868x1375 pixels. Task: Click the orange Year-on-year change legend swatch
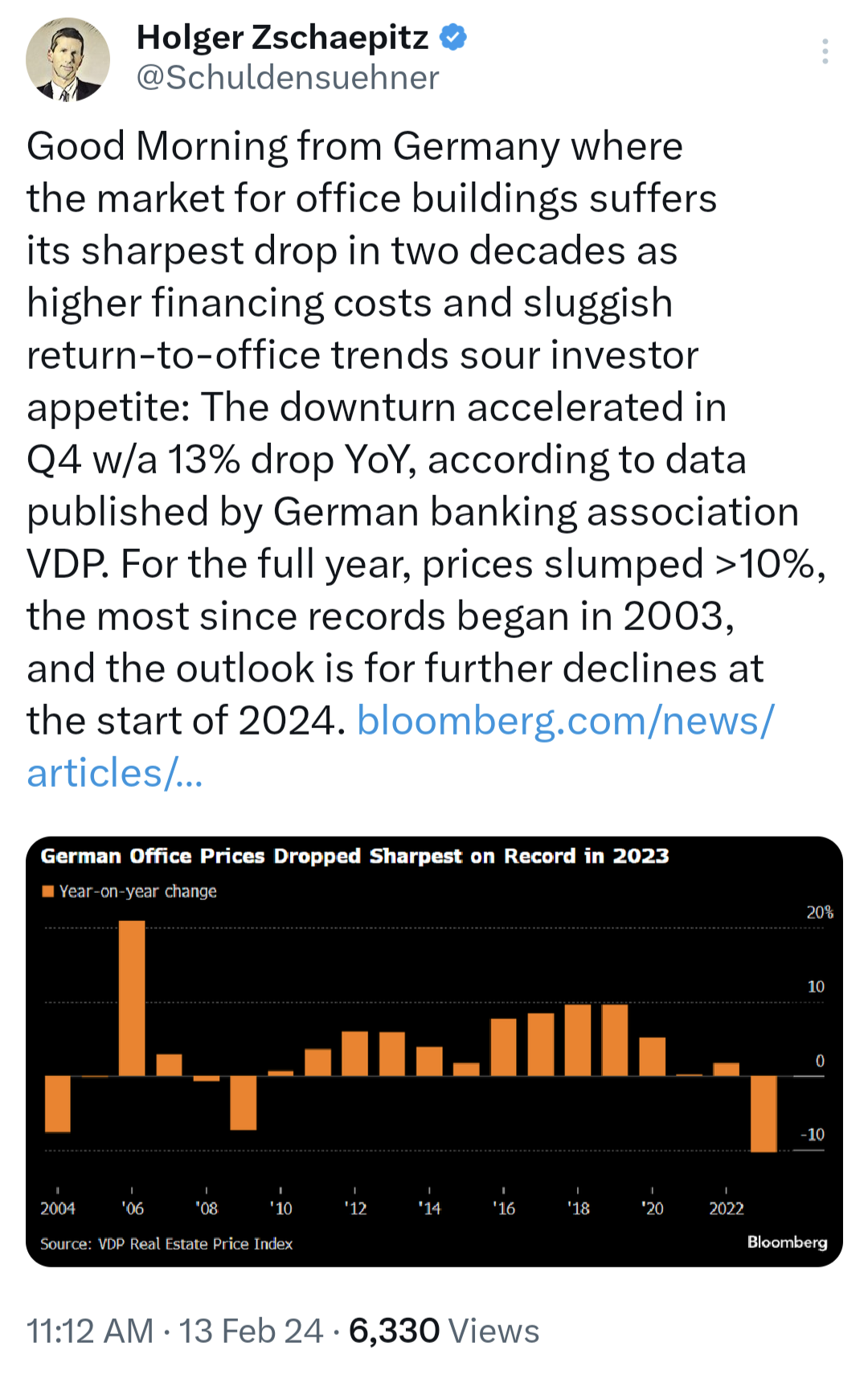click(47, 891)
